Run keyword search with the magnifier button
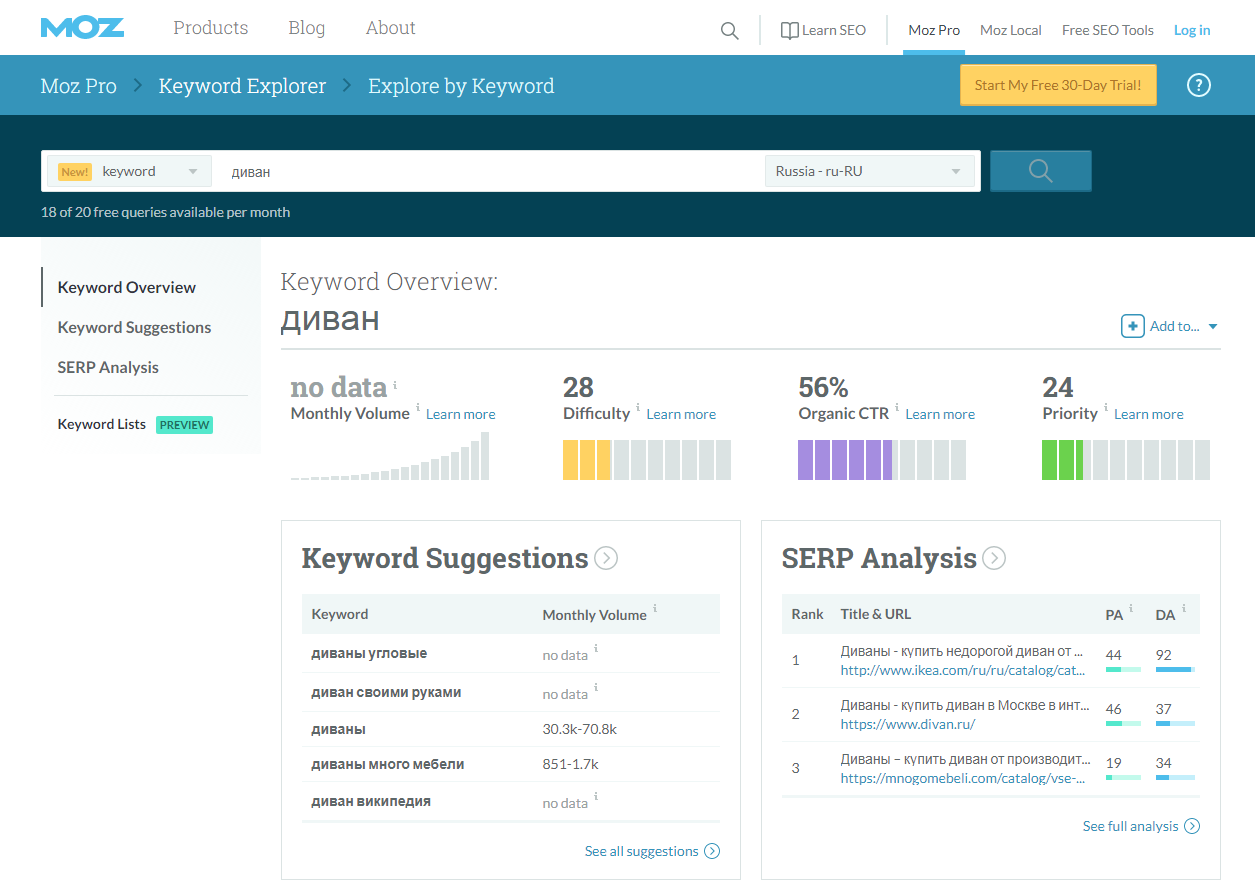1255x889 pixels. (1040, 171)
